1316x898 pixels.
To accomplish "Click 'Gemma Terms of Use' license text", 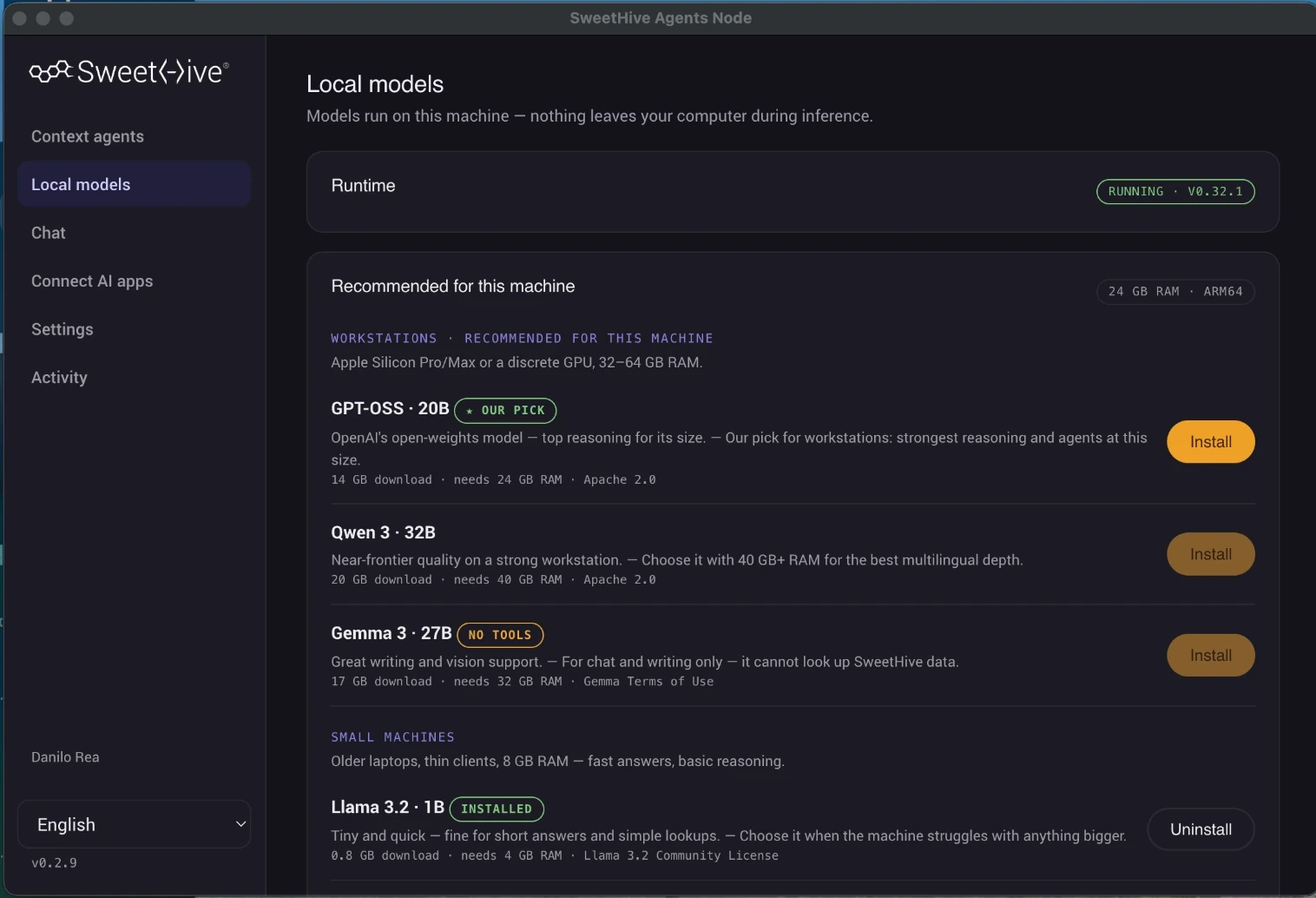I will point(648,681).
